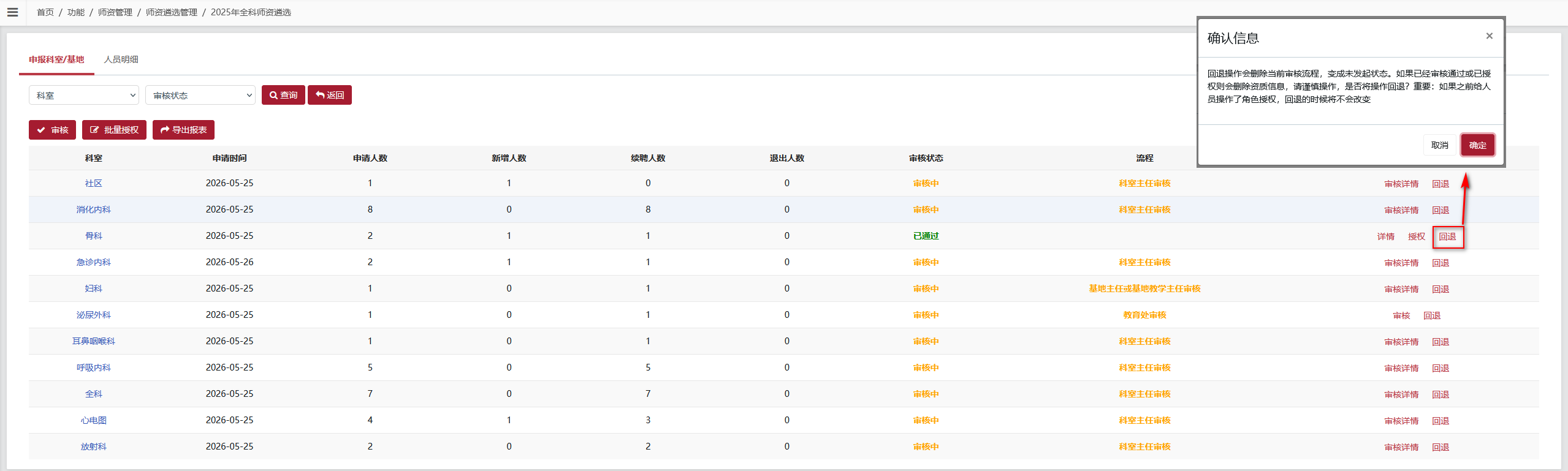Screen dimensions: 1568x471
Task: Click the 已通过 status in 骨科 row
Action: [x=926, y=236]
